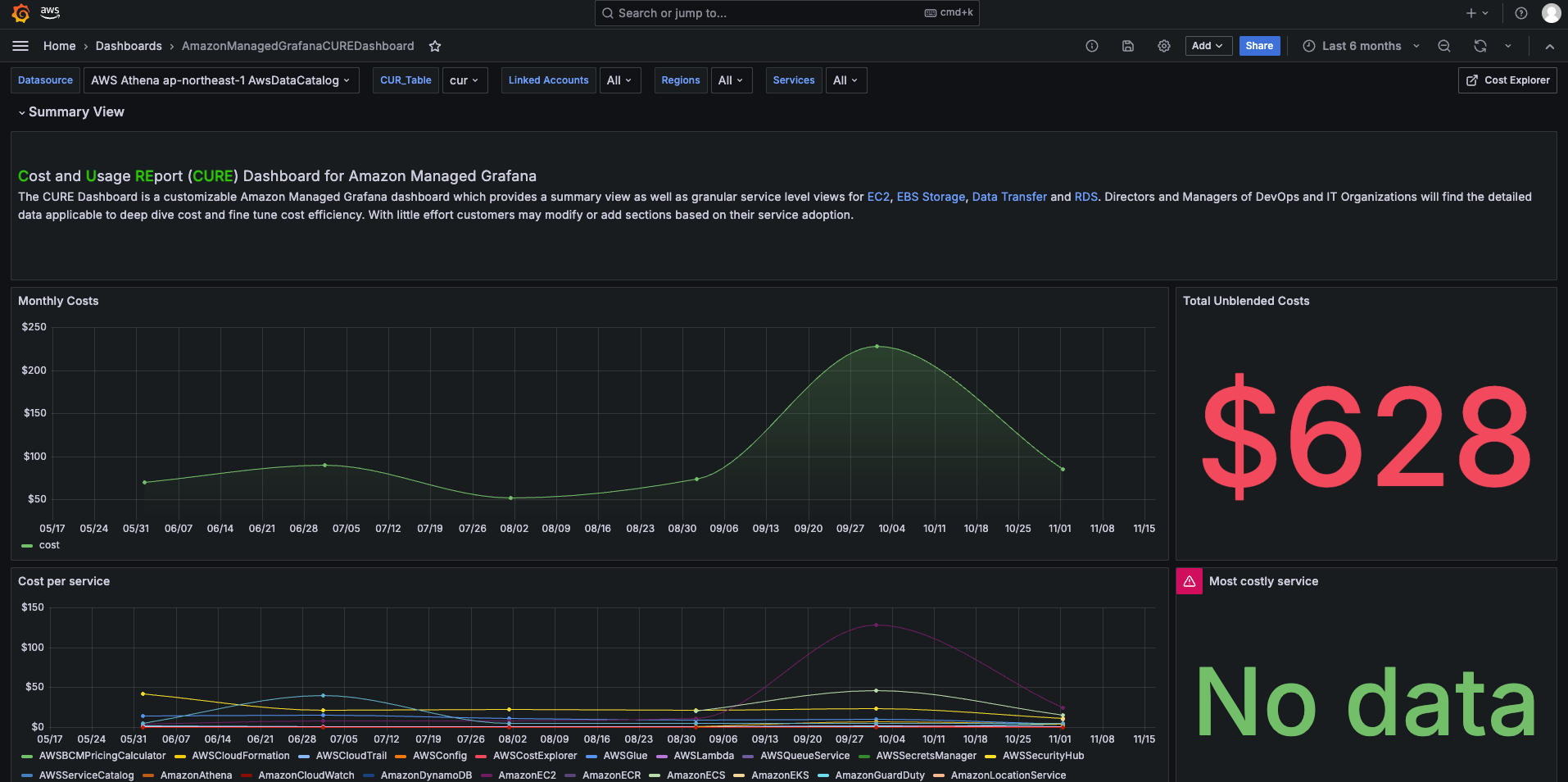Open the hamburger navigation menu
This screenshot has height=782, width=1568.
(20, 46)
